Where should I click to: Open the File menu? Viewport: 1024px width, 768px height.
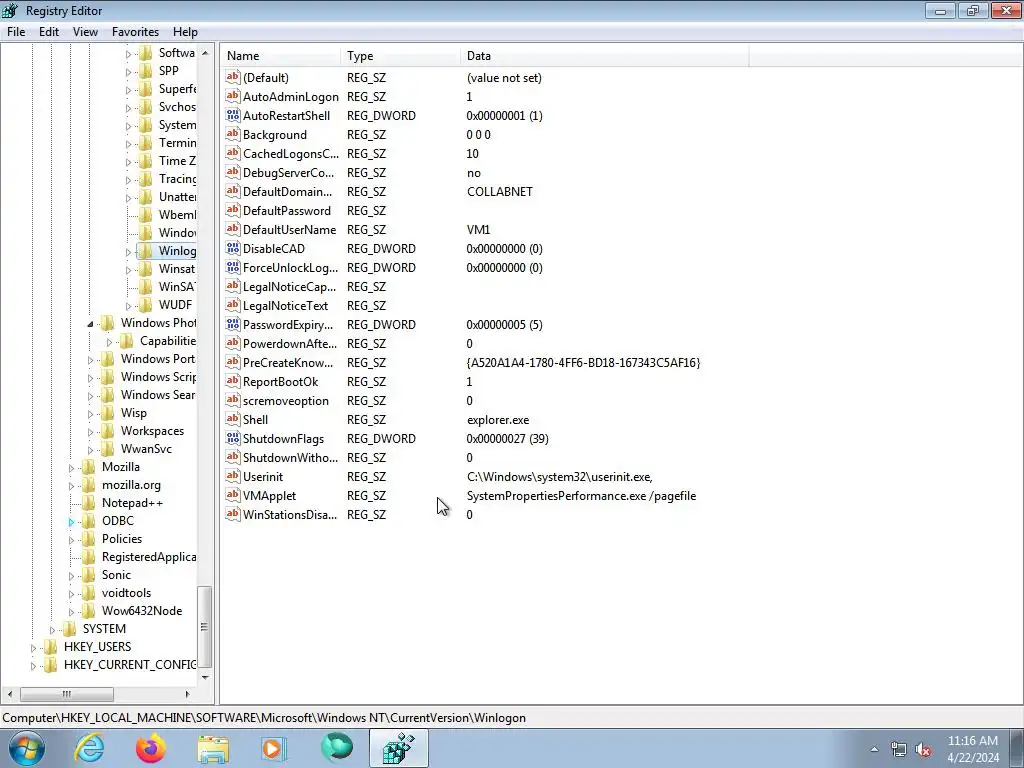pyautogui.click(x=16, y=31)
